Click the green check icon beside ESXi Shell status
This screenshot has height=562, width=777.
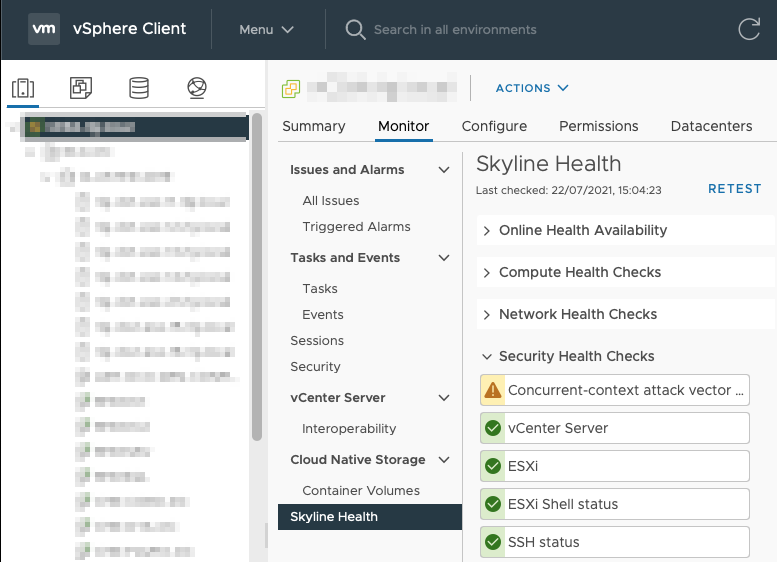click(493, 504)
